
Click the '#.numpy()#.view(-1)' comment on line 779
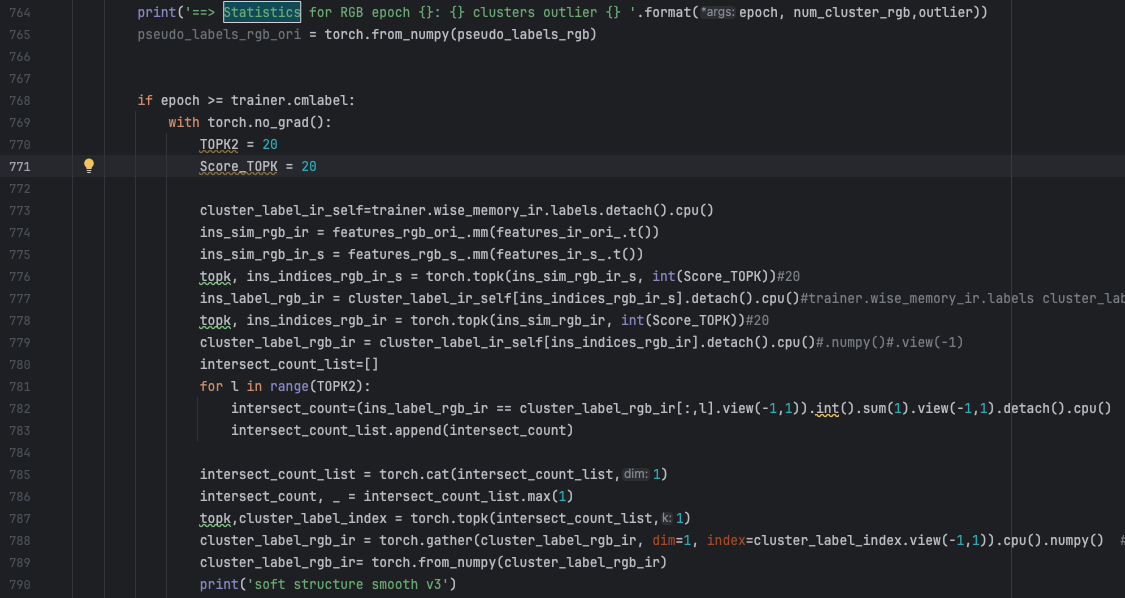click(890, 342)
